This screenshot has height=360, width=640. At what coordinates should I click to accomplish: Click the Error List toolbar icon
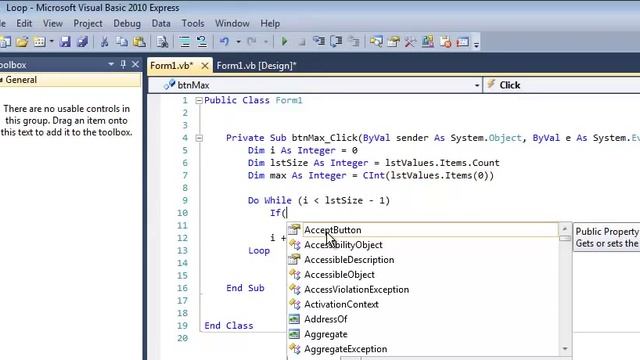click(445, 42)
